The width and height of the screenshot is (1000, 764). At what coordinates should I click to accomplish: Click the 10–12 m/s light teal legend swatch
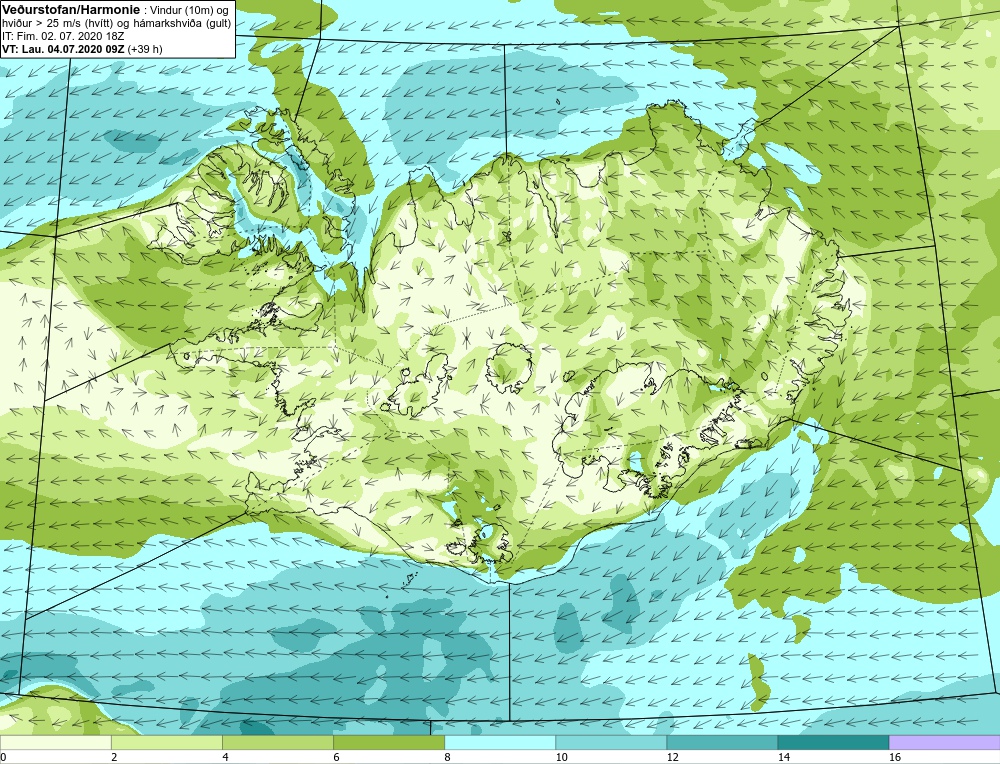pyautogui.click(x=610, y=742)
